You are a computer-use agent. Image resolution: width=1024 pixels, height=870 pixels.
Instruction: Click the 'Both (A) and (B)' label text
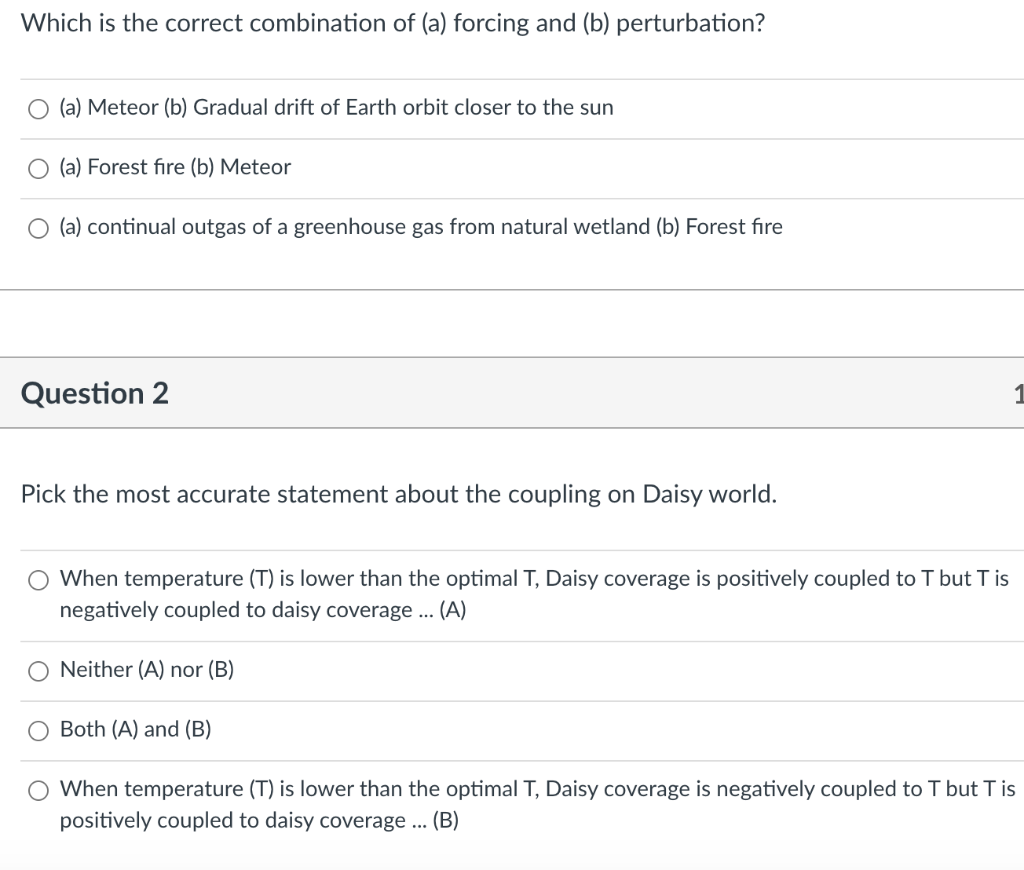pos(136,729)
